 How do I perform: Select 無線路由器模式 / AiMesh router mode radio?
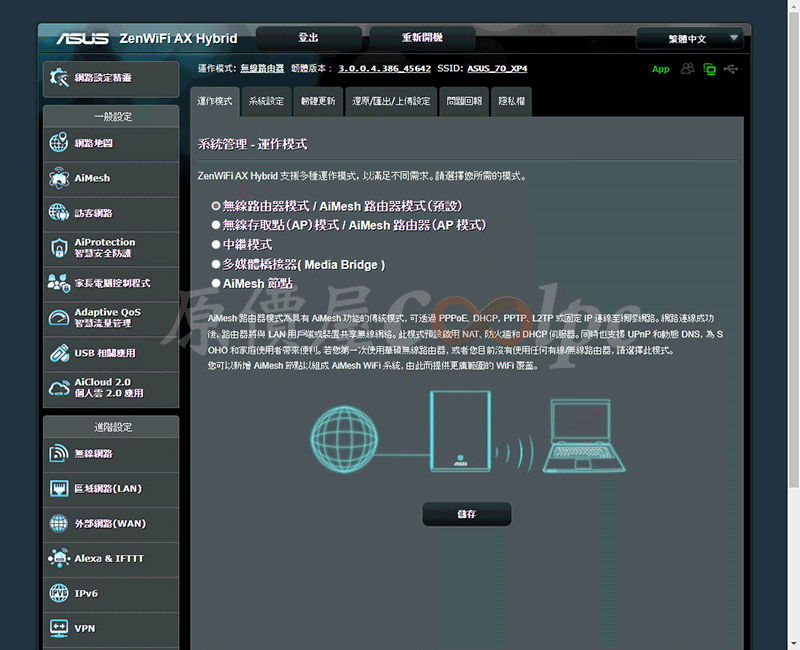[x=216, y=206]
